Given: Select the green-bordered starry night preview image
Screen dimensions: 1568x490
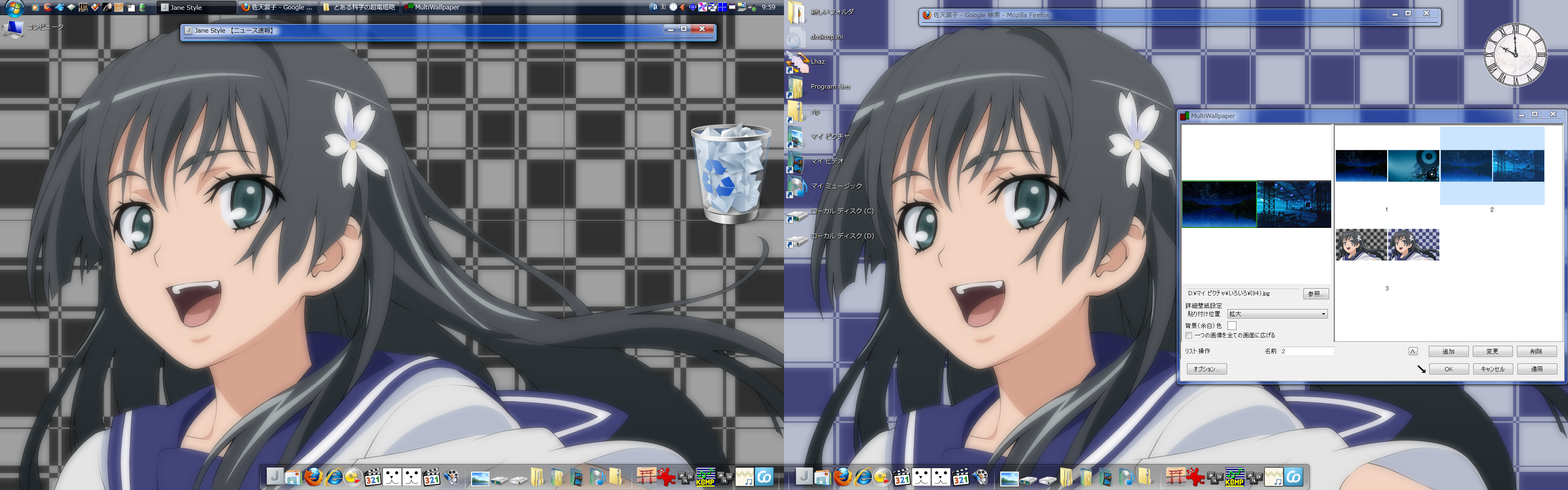Looking at the screenshot, I should 1219,205.
